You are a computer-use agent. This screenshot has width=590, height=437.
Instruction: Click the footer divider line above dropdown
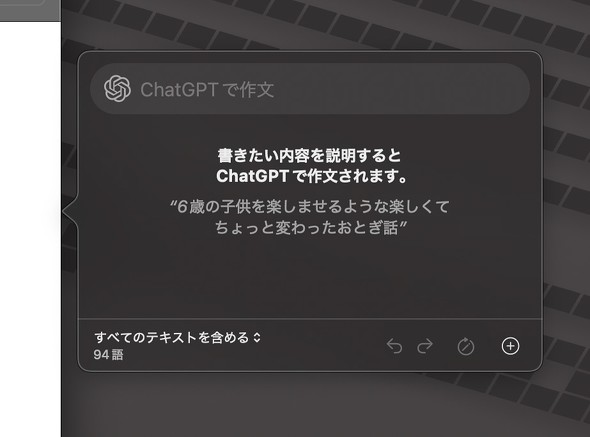[x=310, y=318]
